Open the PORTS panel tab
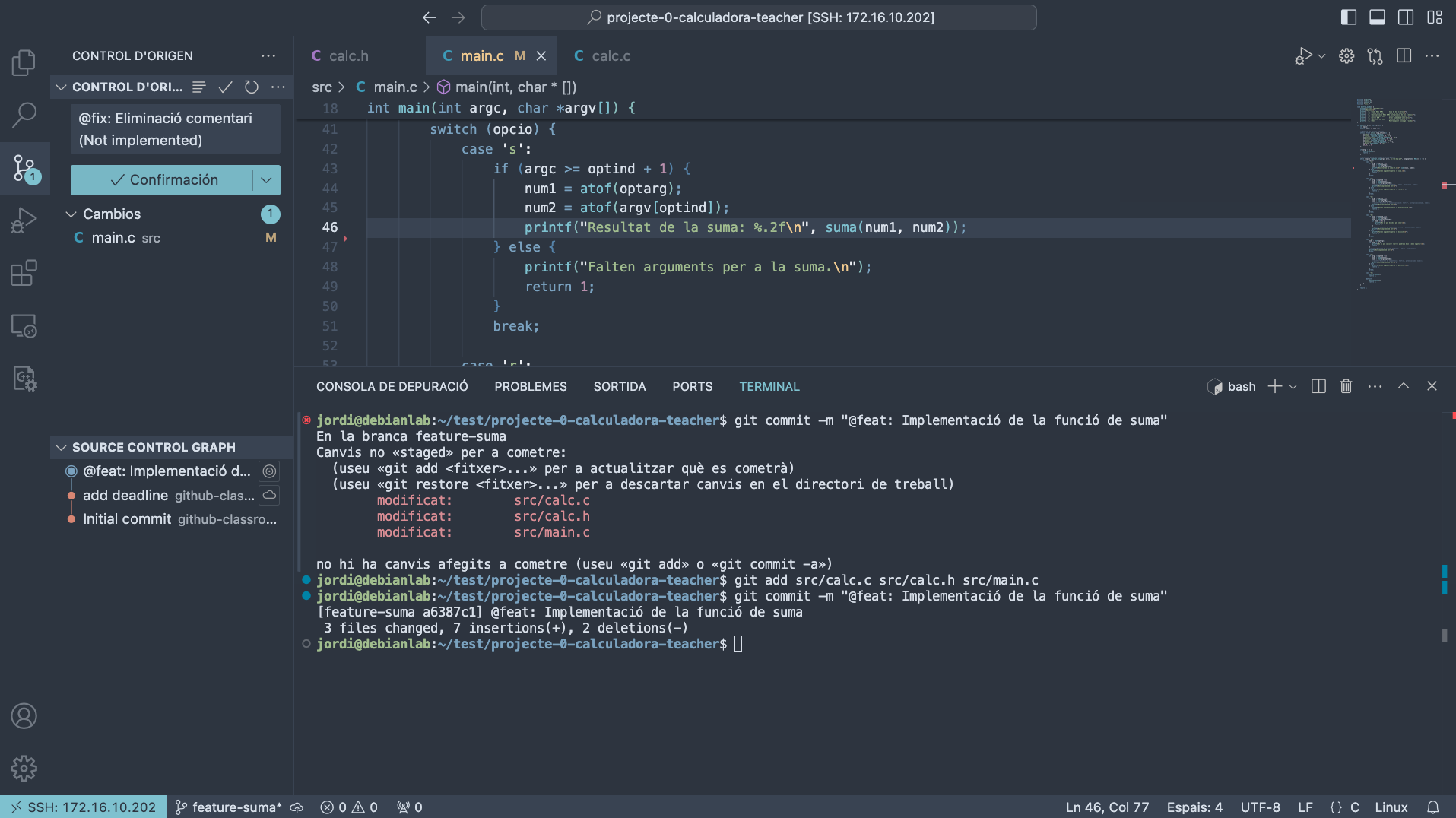The width and height of the screenshot is (1456, 818). click(693, 386)
